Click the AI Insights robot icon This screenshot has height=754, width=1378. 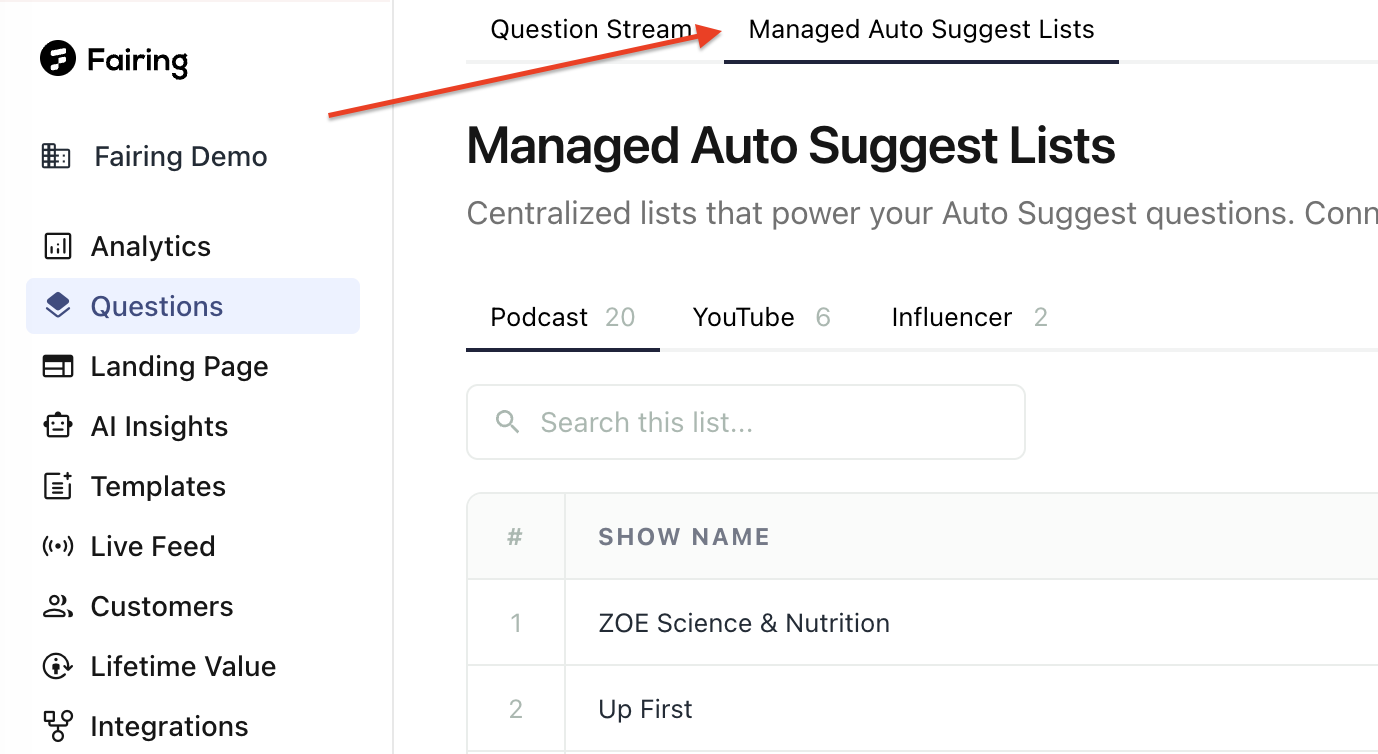58,426
